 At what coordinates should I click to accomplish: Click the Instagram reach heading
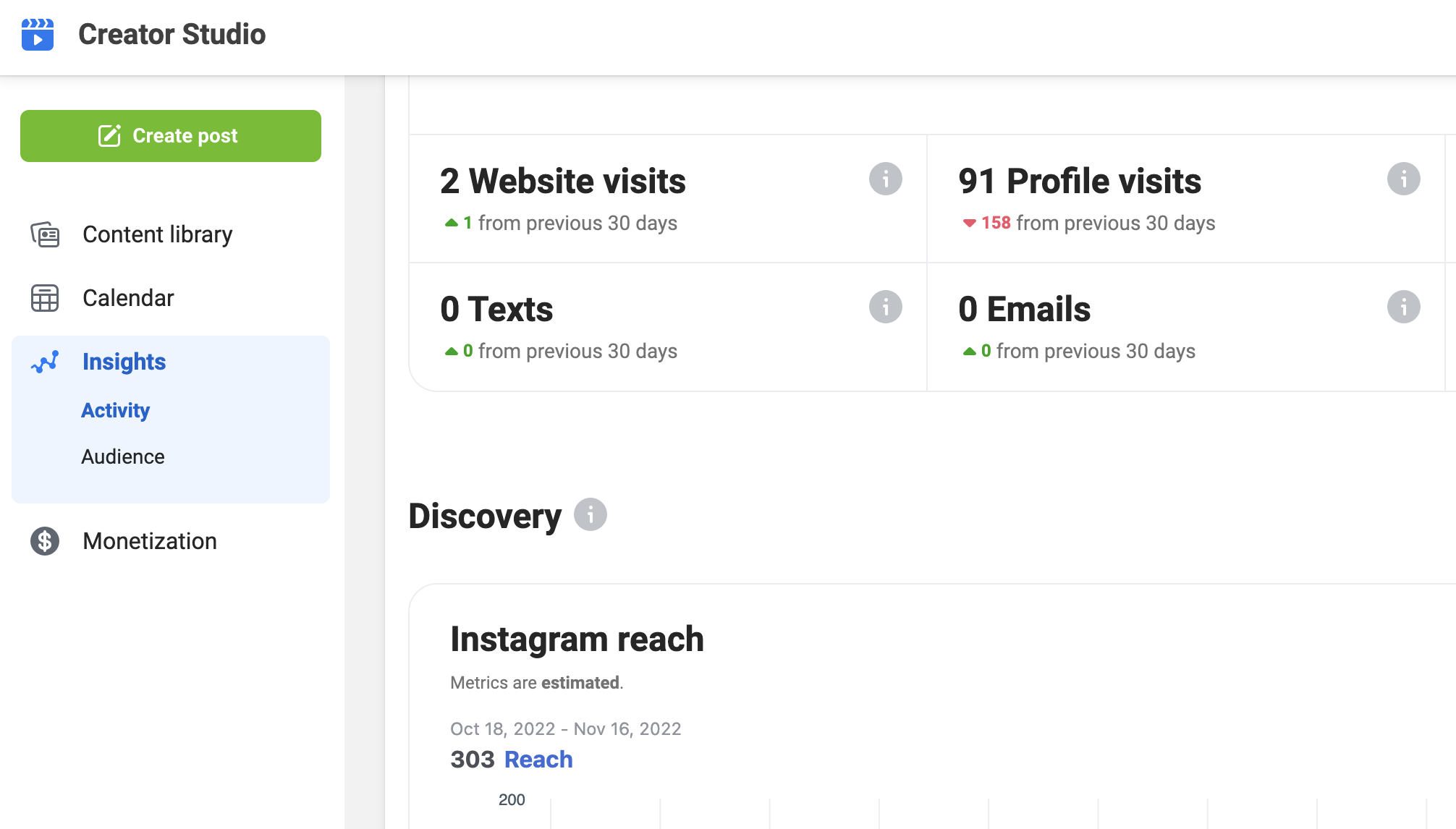click(x=577, y=639)
